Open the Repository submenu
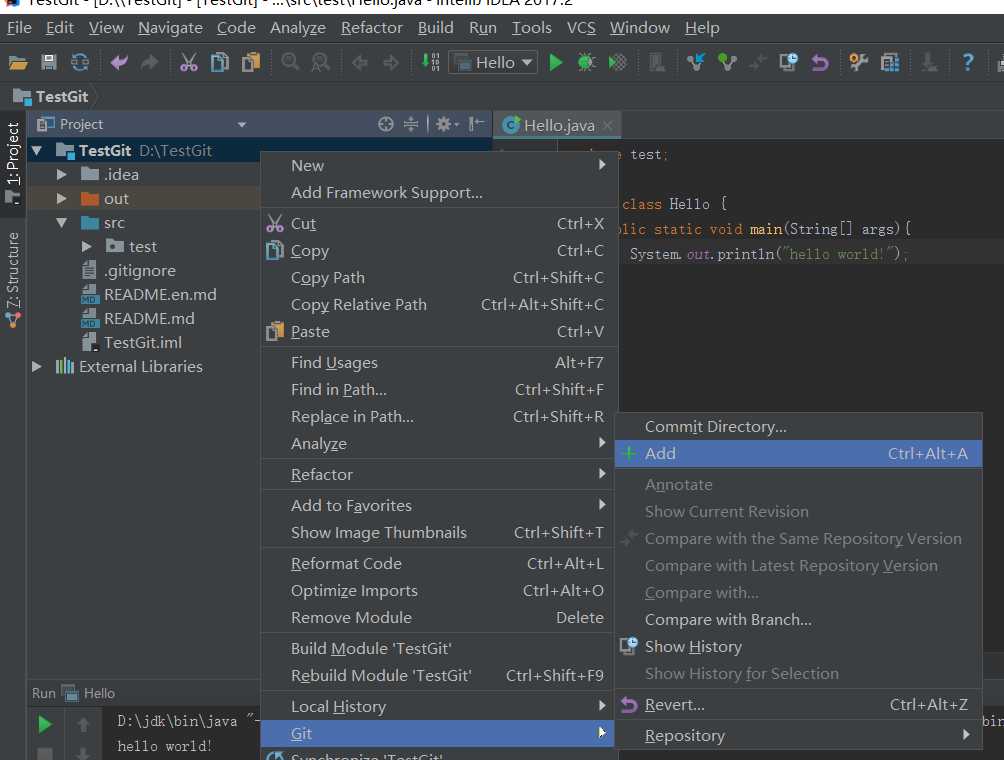The image size is (1004, 760). 798,736
